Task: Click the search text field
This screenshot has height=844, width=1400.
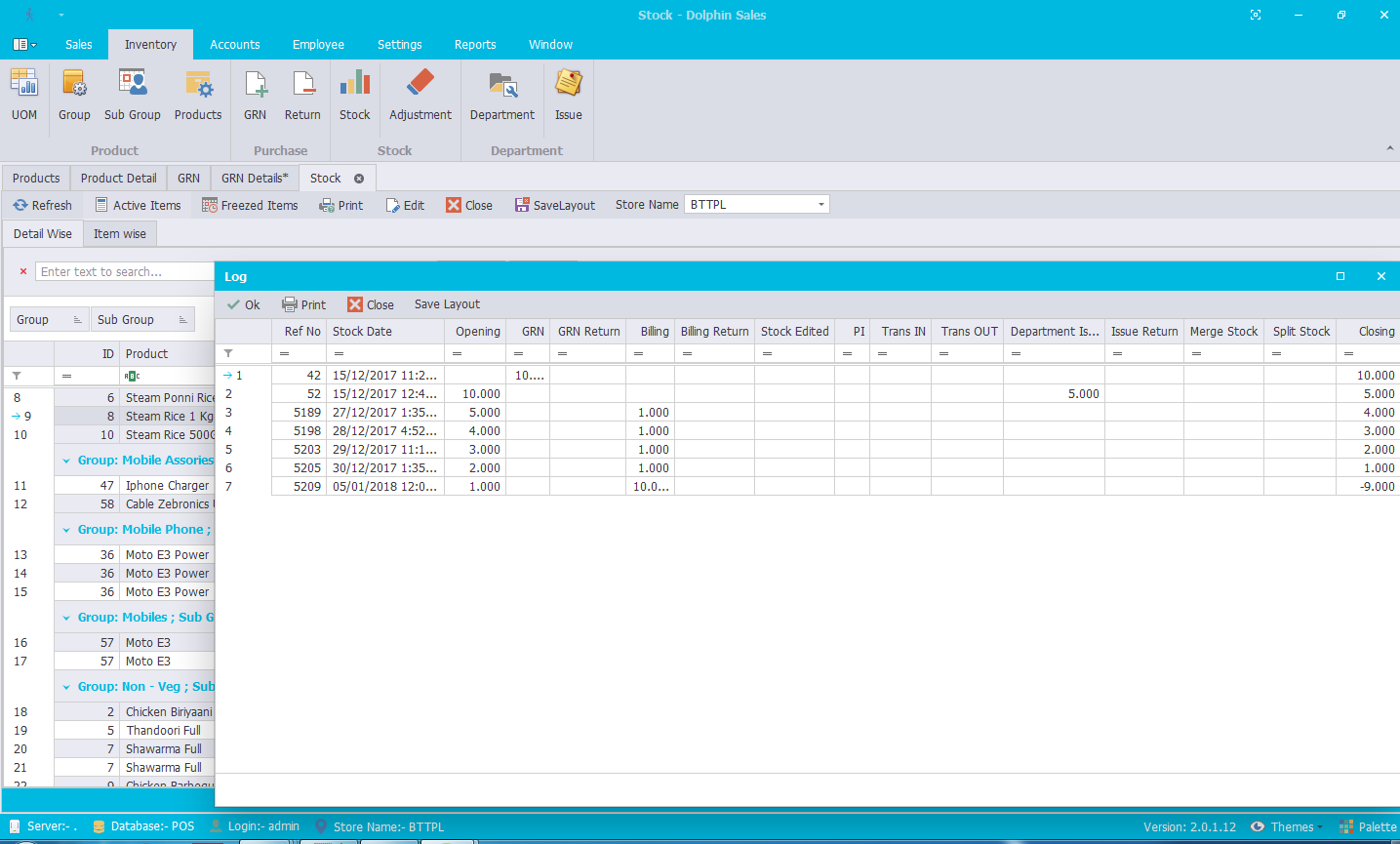Action: click(x=125, y=271)
